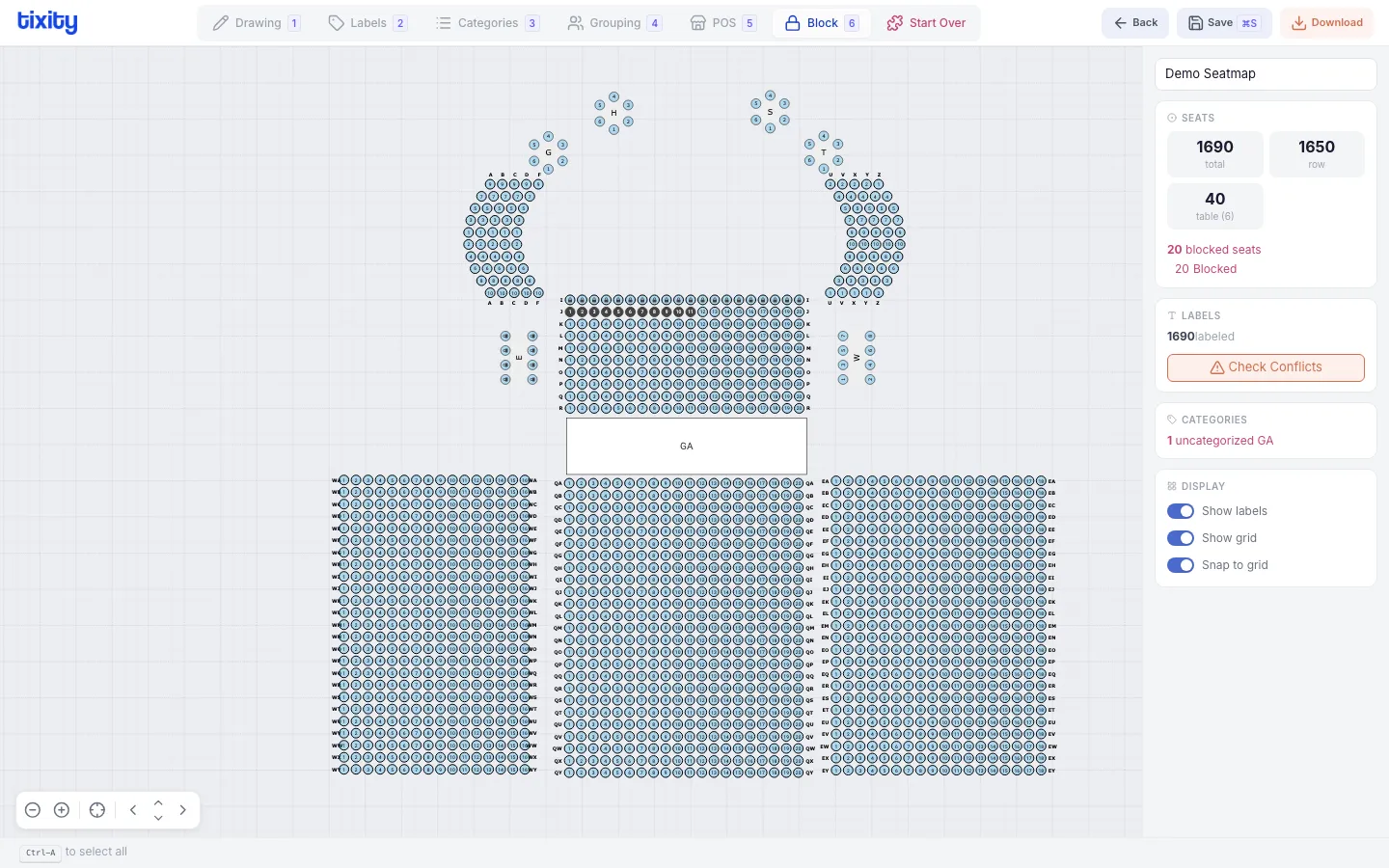The height and width of the screenshot is (868, 1389).
Task: Pan the canvas down with the chevron
Action: (158, 819)
